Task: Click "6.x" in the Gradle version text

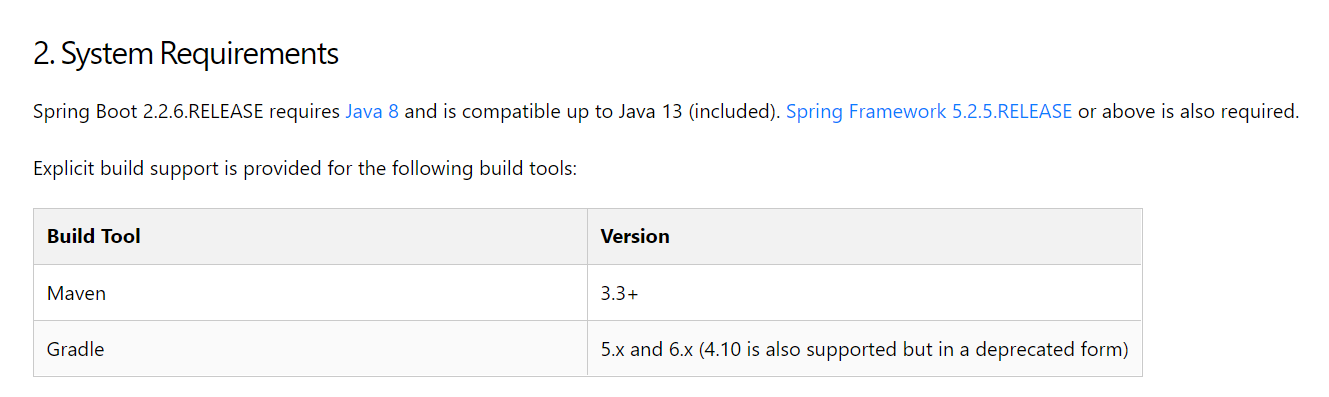Action: tap(681, 349)
